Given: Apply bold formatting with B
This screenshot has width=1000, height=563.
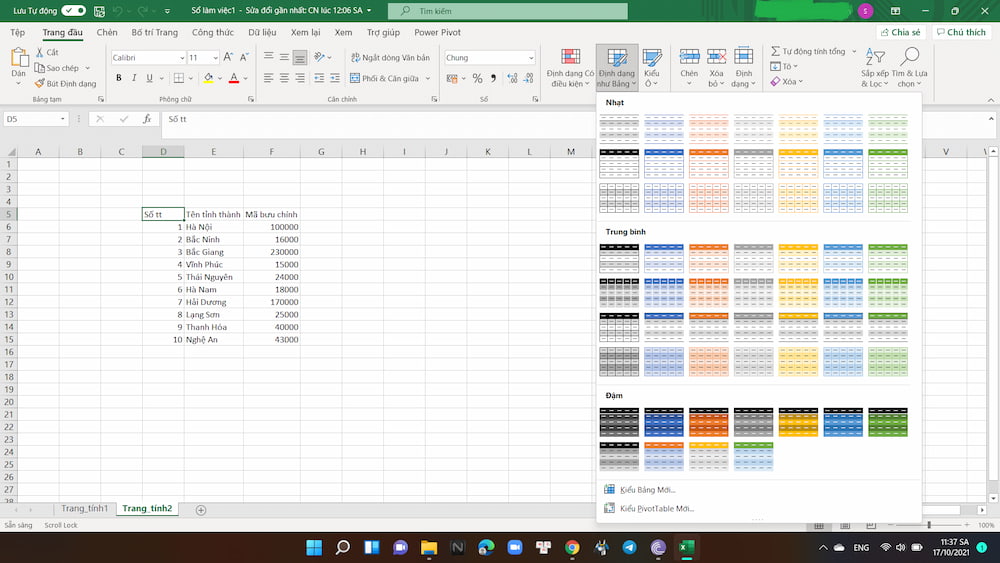Looking at the screenshot, I should pyautogui.click(x=119, y=78).
